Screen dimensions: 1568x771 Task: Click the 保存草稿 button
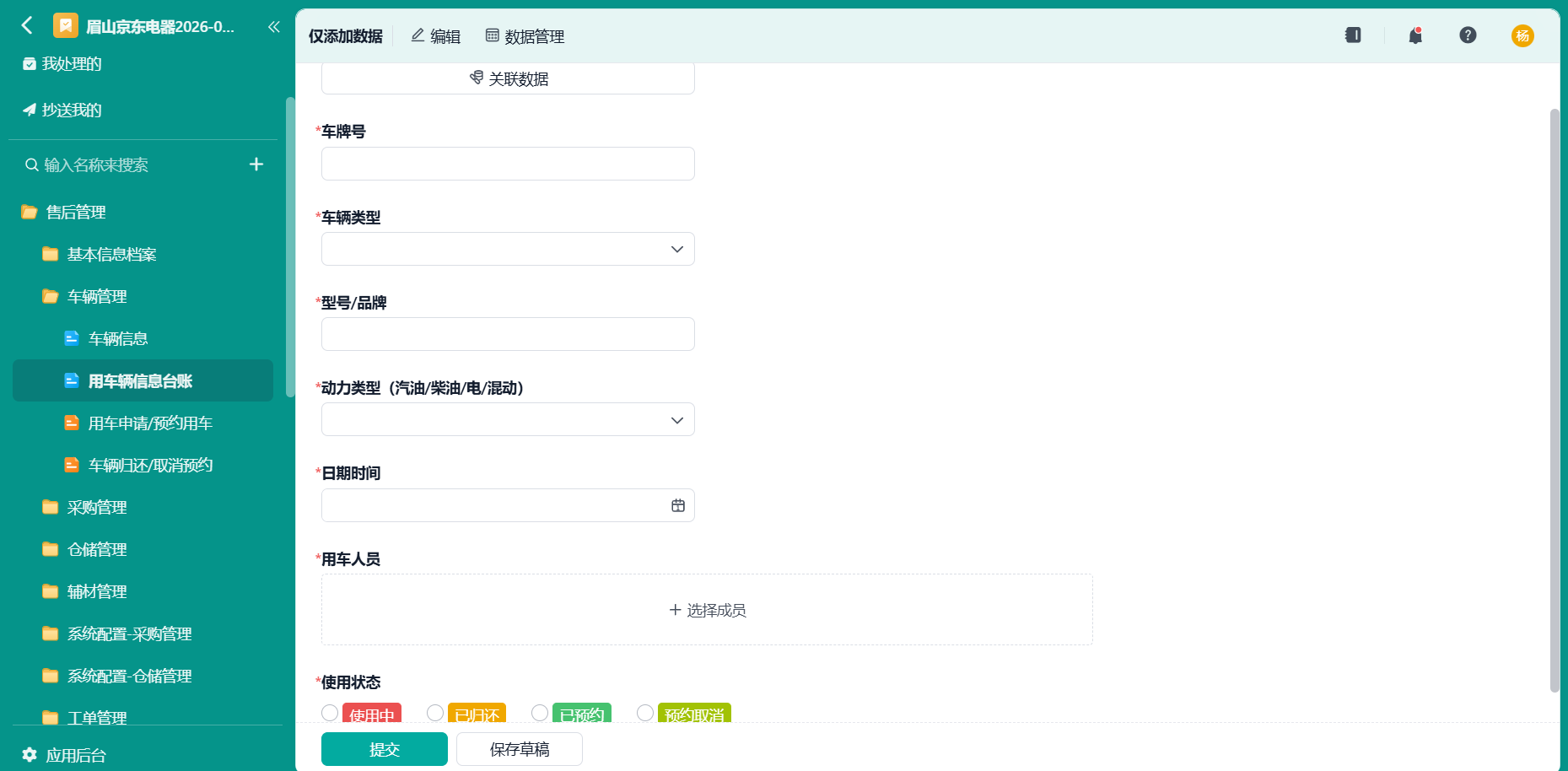coord(520,749)
